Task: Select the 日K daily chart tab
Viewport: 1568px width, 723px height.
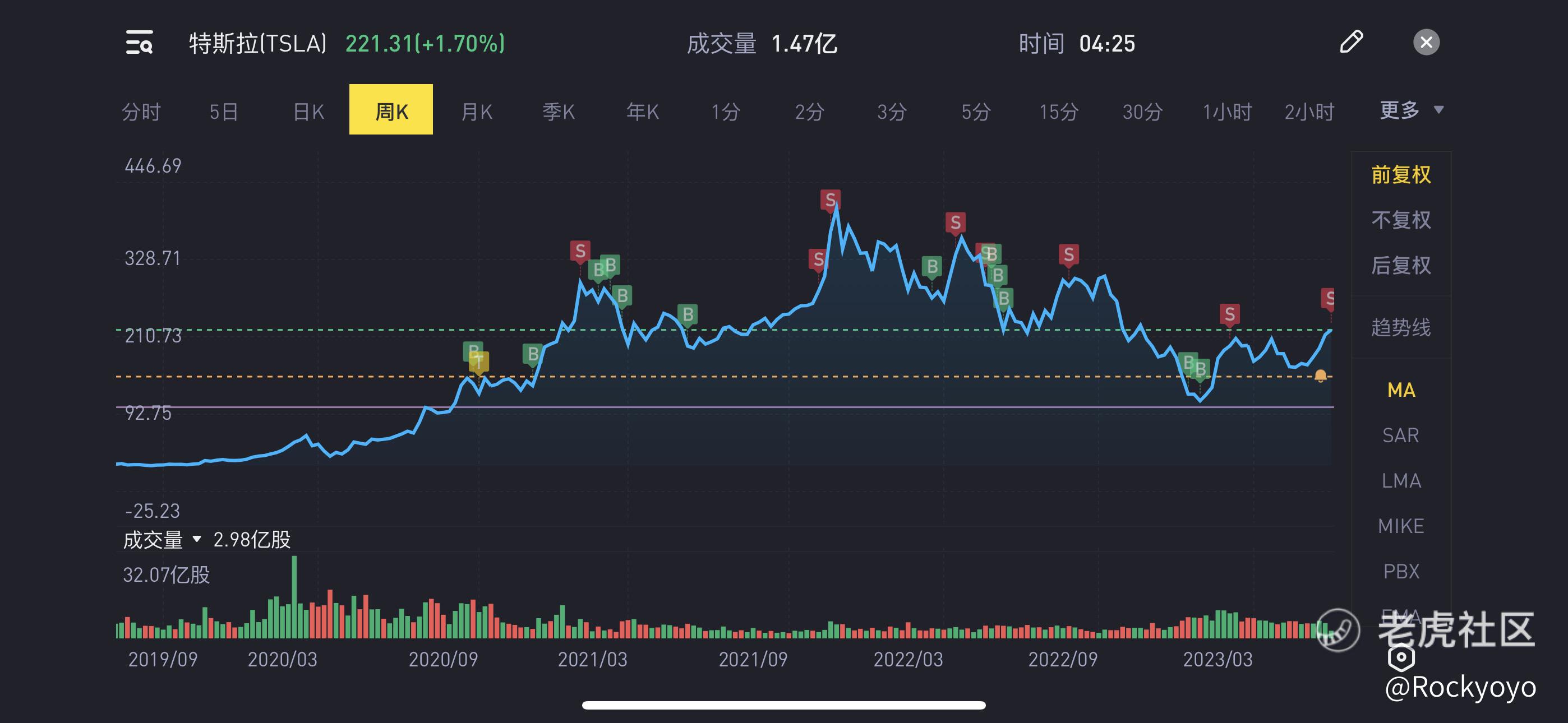Action: tap(308, 112)
